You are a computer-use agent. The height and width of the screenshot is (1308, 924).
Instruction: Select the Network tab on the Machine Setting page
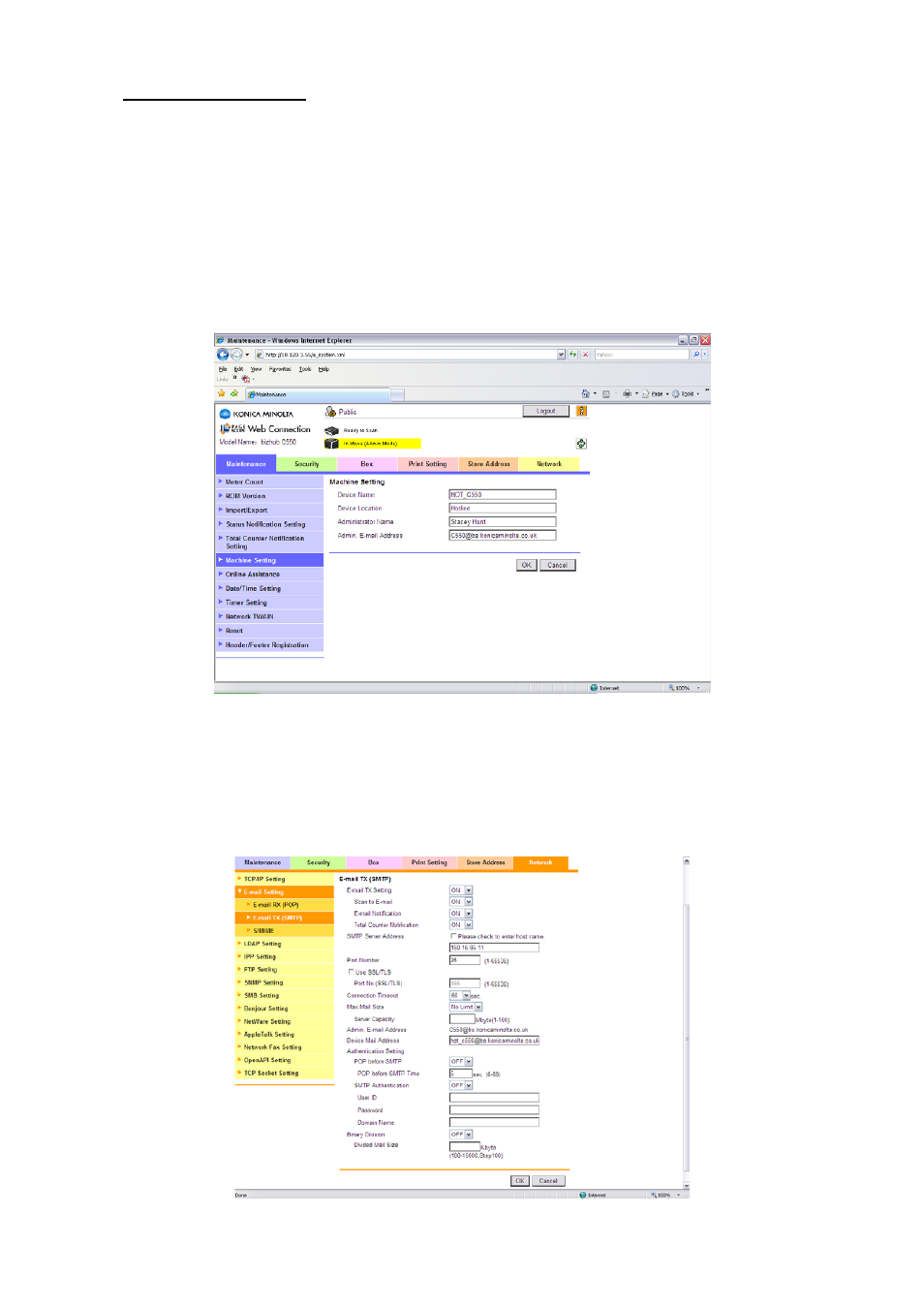[x=549, y=464]
